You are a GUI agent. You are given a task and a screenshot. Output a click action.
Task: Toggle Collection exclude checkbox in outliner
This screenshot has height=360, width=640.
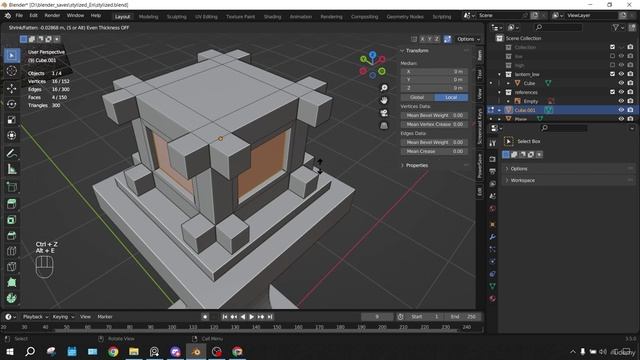[x=612, y=47]
